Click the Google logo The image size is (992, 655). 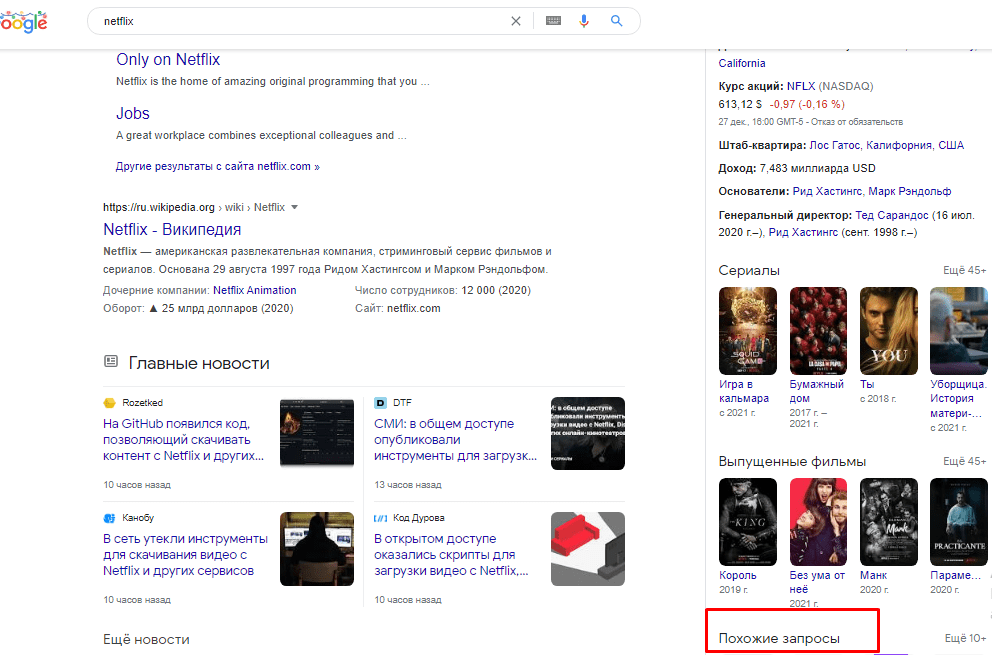(23, 22)
